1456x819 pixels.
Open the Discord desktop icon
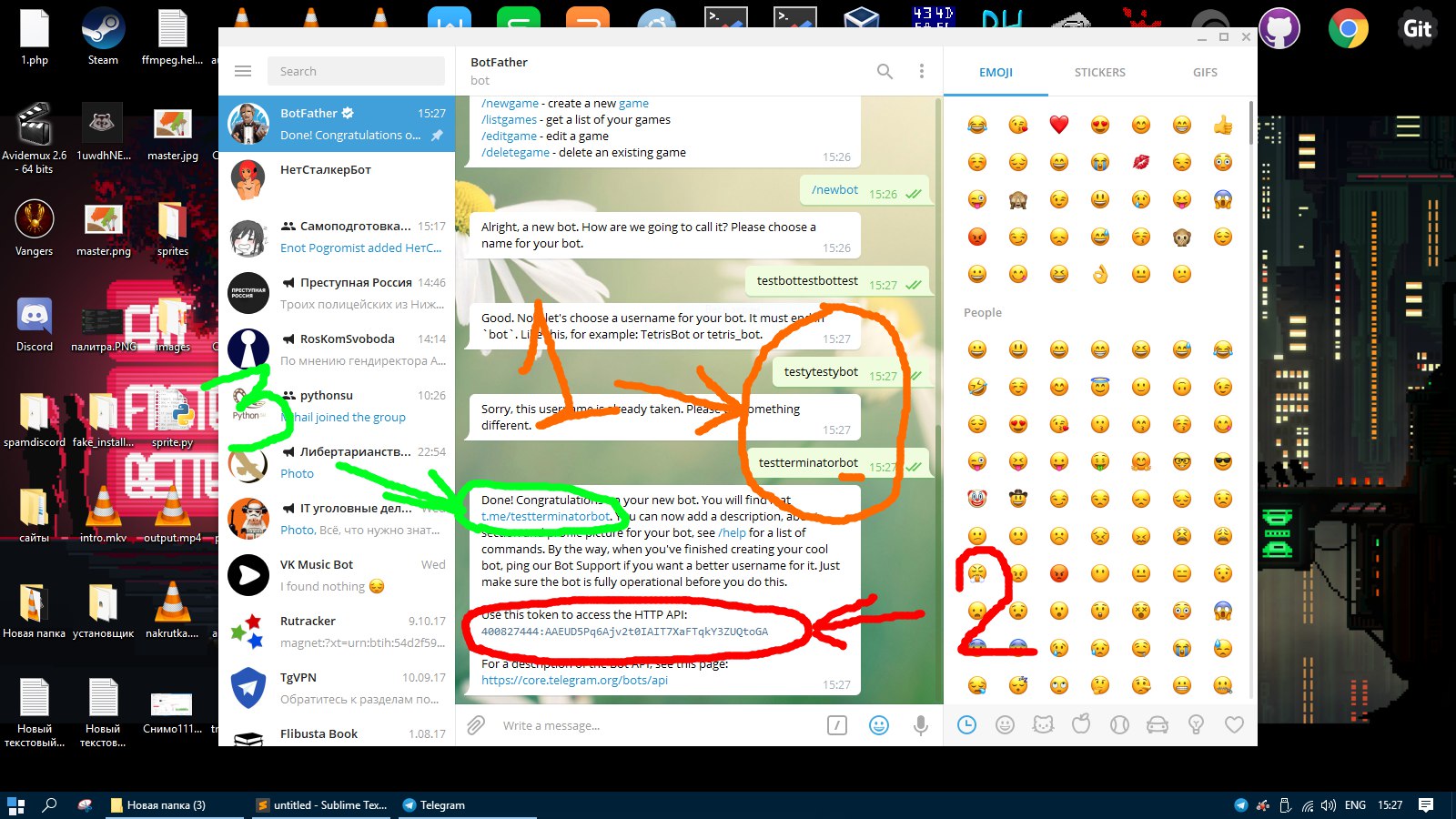point(35,324)
